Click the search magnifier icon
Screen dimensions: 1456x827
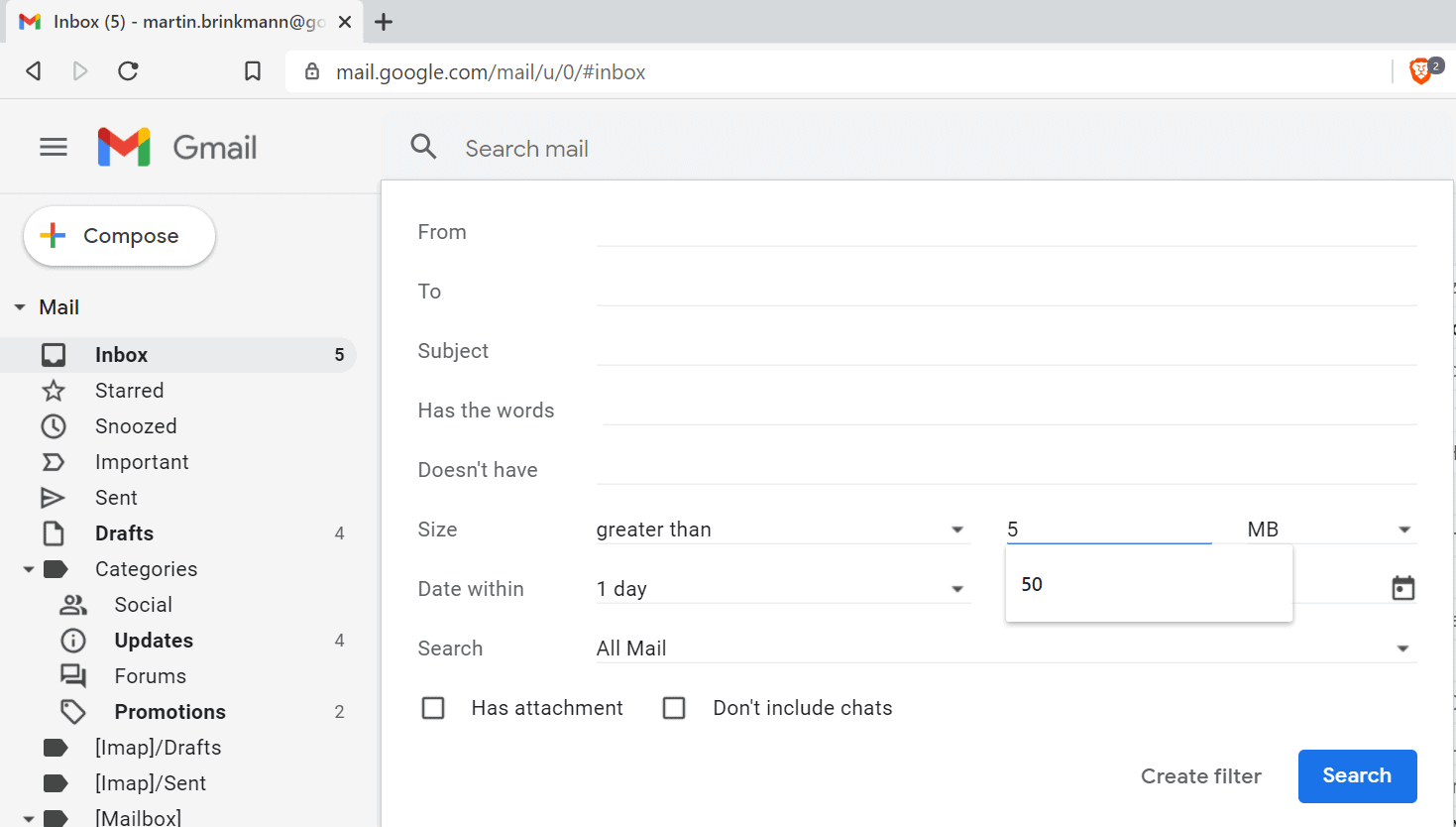424,147
